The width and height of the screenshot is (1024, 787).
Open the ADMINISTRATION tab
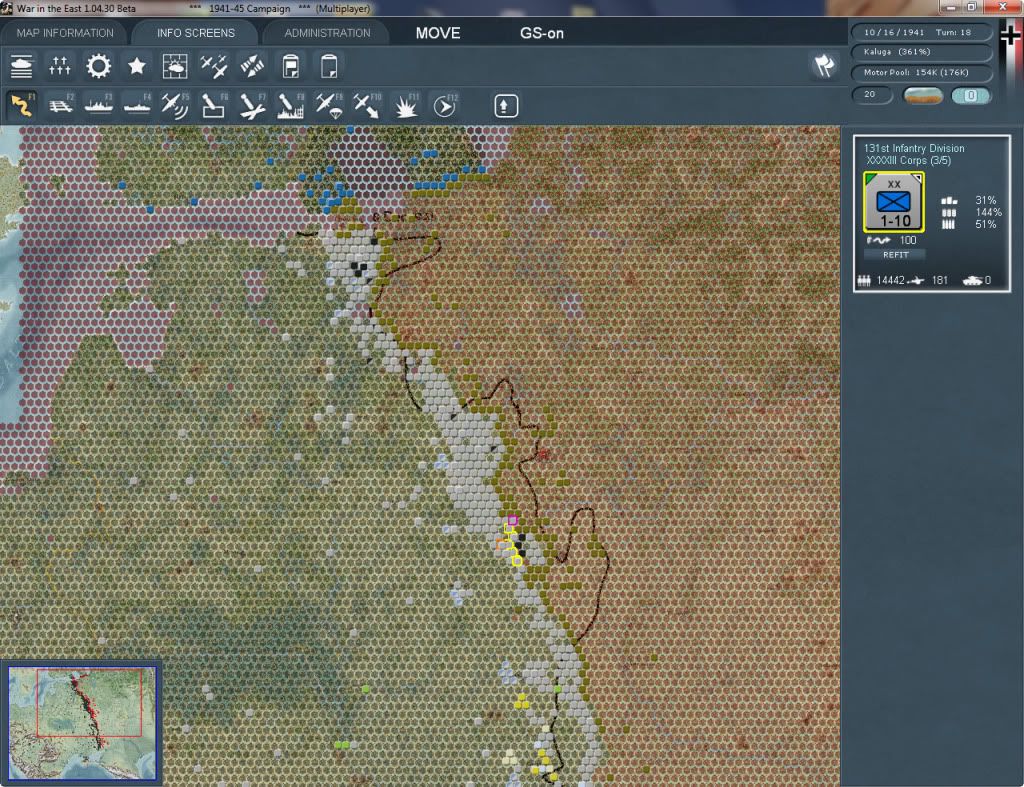(x=327, y=33)
